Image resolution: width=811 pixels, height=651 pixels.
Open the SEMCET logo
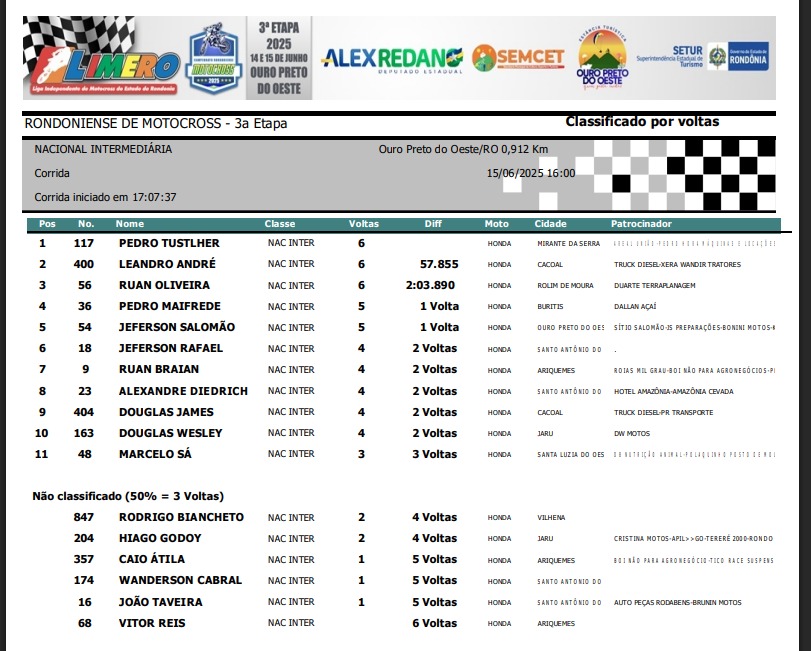pyautogui.click(x=517, y=57)
